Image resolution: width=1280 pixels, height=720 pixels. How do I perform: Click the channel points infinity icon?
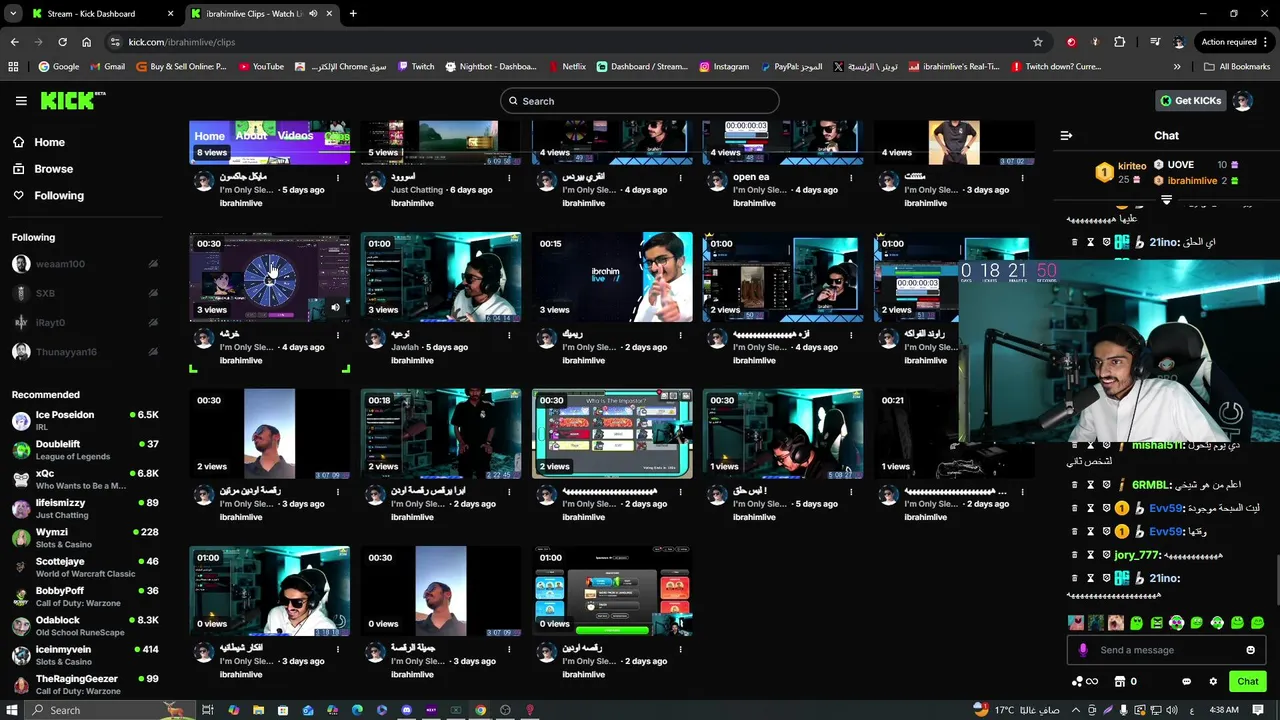tap(1085, 682)
